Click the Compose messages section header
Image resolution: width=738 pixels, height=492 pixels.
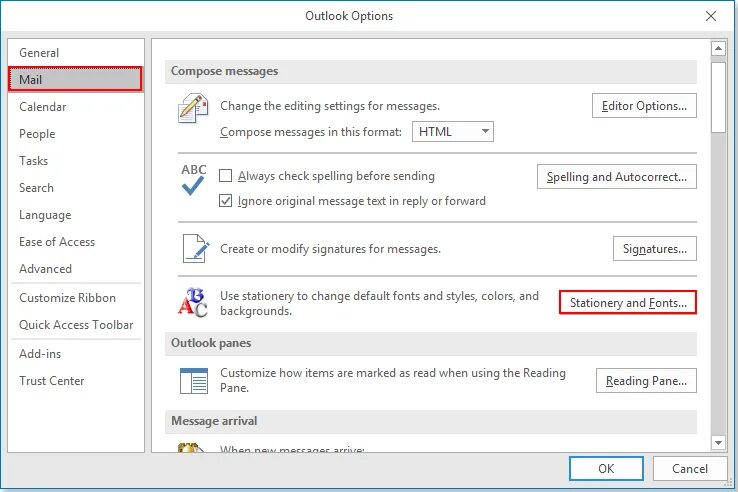(431, 72)
